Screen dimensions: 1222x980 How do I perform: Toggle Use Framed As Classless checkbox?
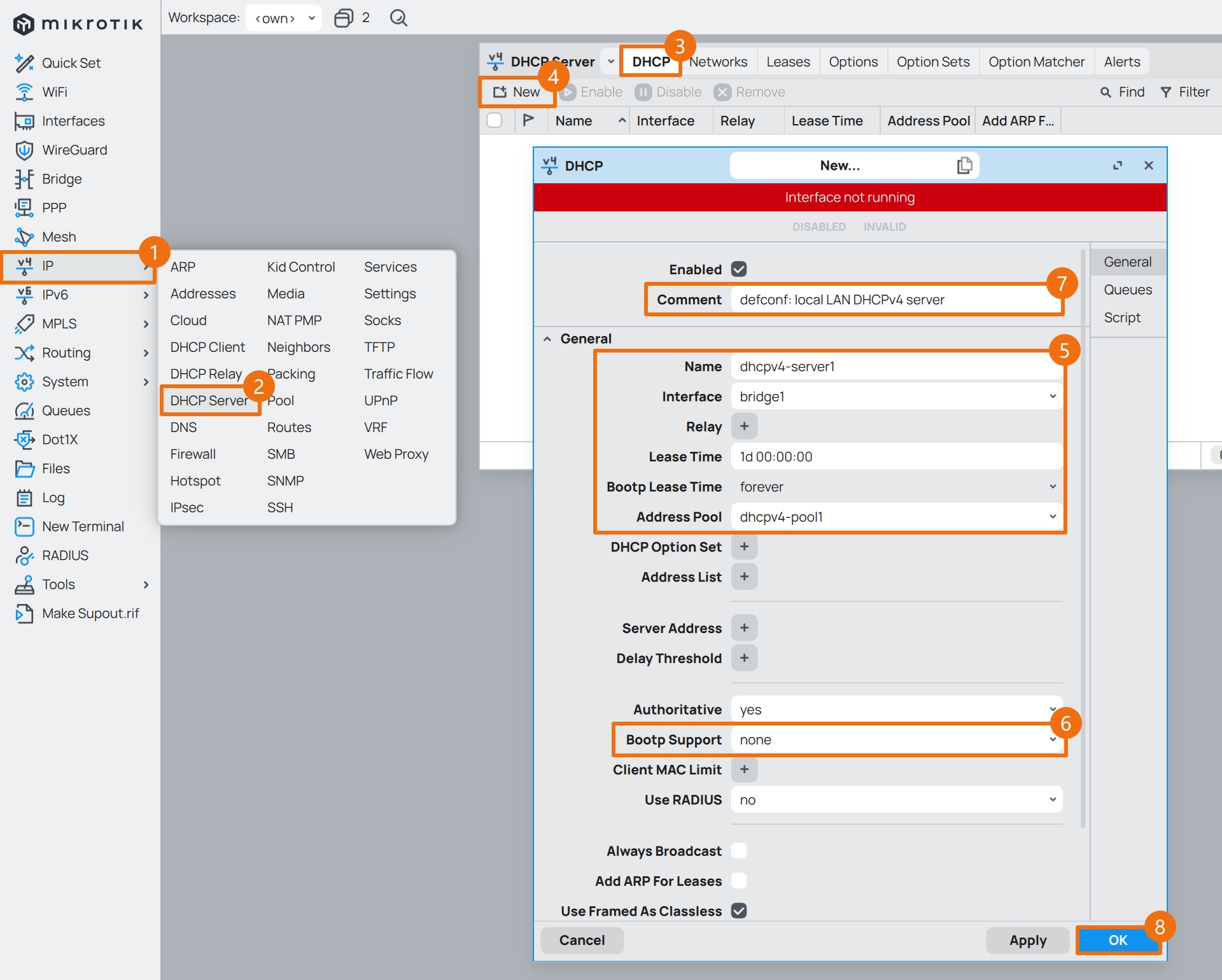tap(739, 911)
